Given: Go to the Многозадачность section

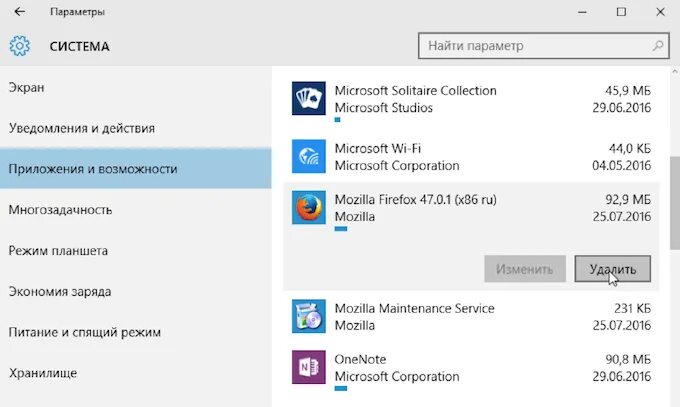Looking at the screenshot, I should (x=60, y=210).
